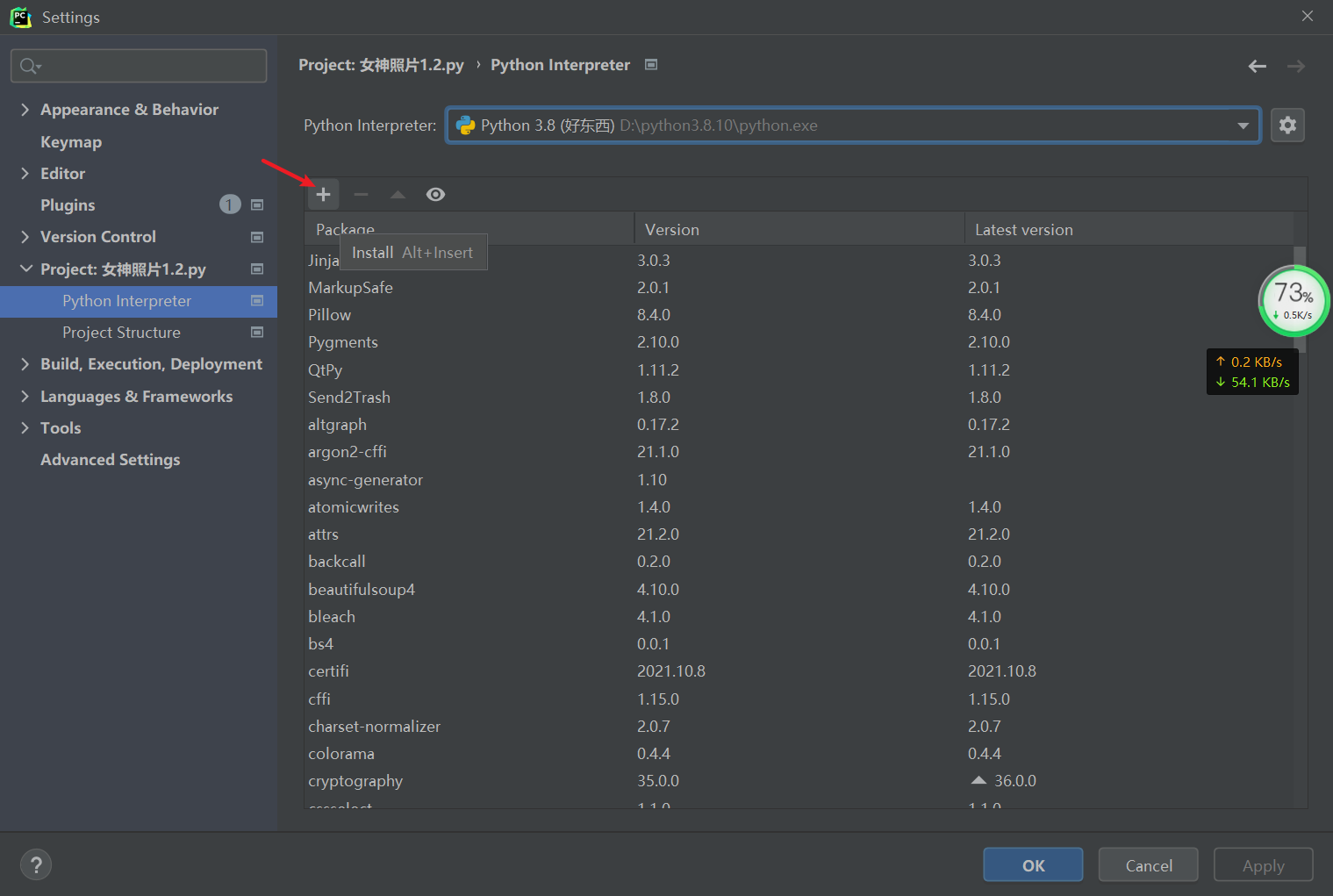This screenshot has height=896, width=1333.
Task: Click the help question mark button
Action: pos(36,864)
